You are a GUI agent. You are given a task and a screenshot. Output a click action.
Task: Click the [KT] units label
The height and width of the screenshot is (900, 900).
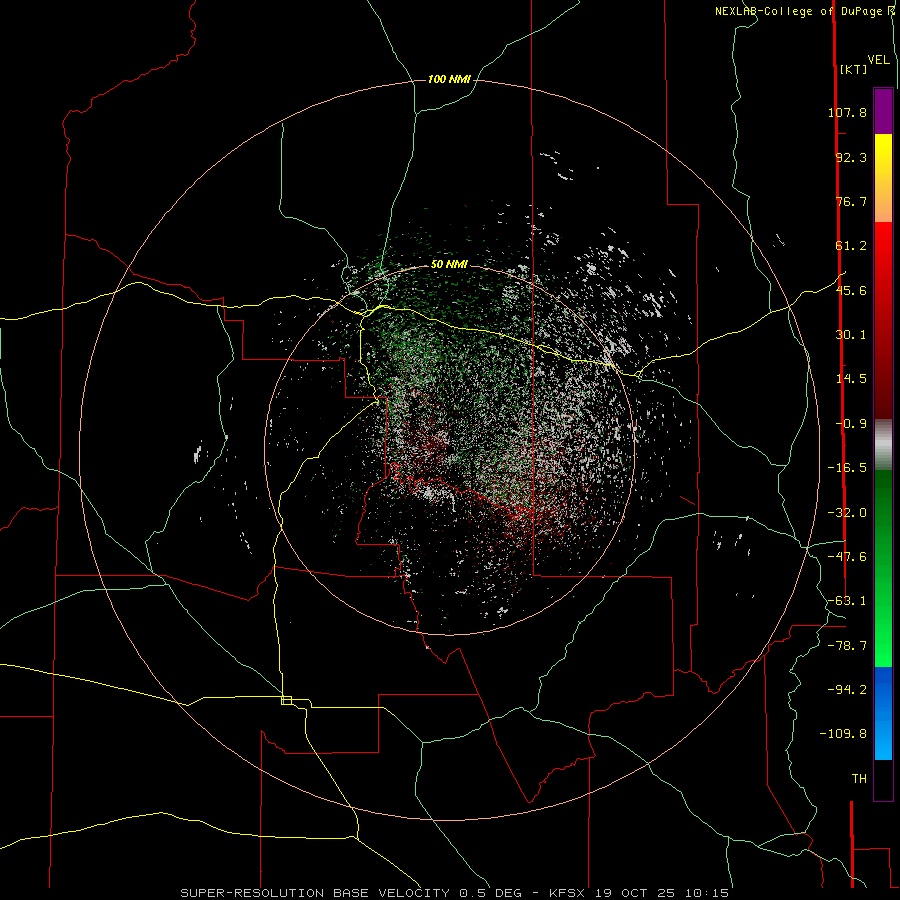tap(853, 69)
